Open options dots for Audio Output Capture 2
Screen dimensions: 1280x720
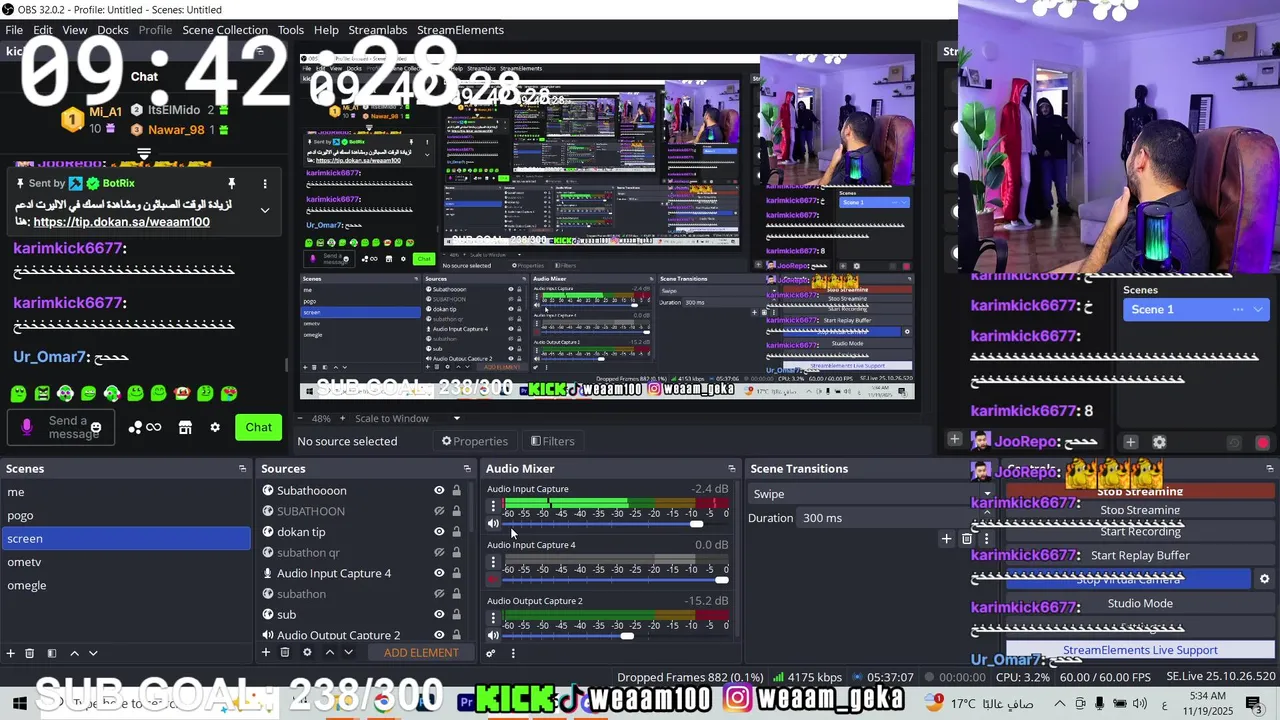point(493,618)
